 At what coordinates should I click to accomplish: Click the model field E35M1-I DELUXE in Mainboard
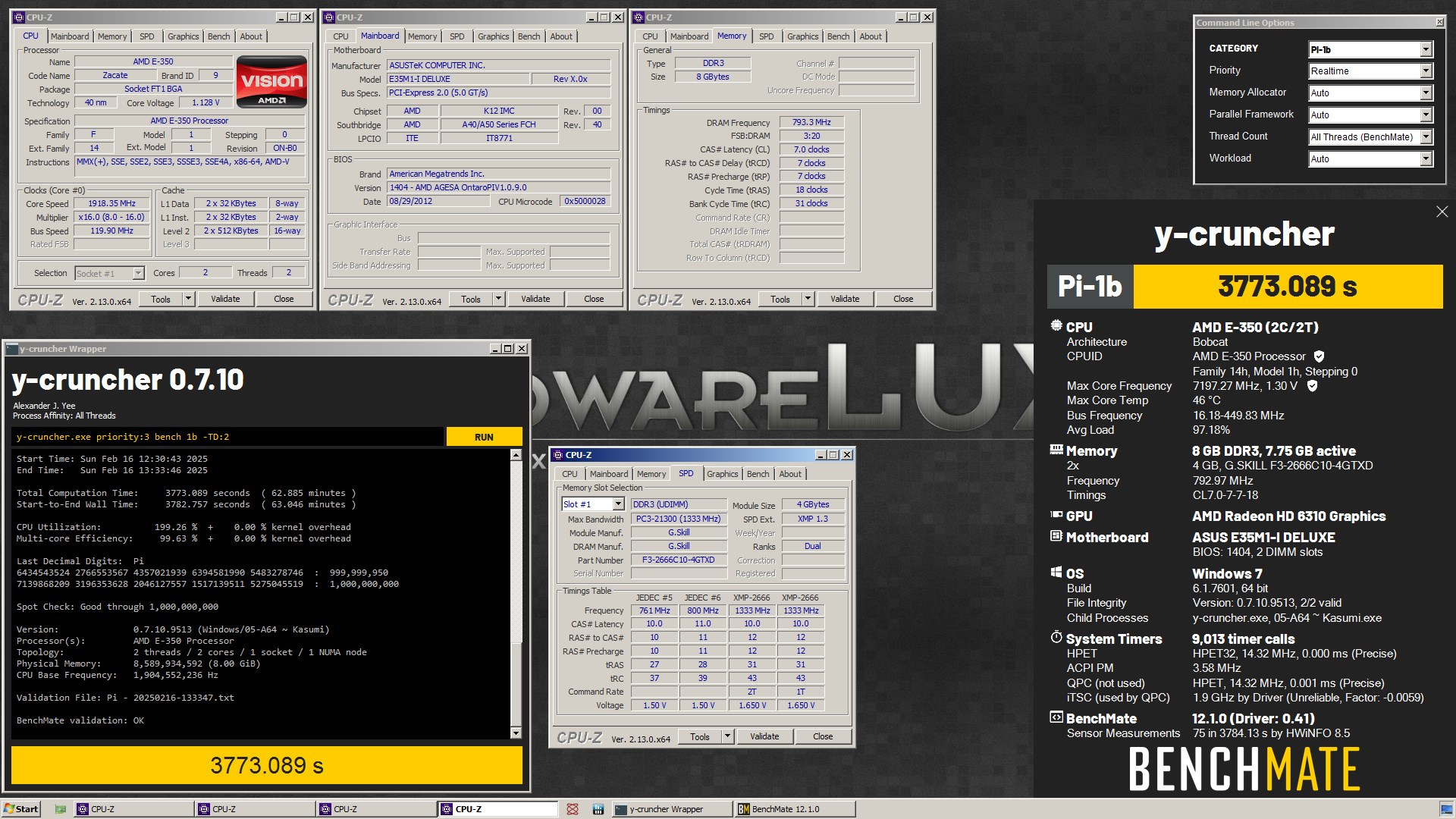[x=457, y=79]
